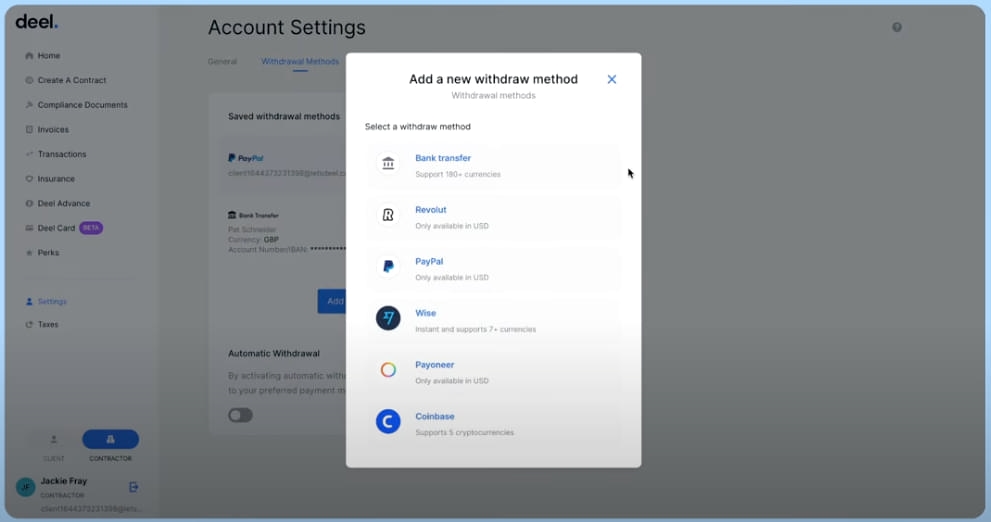Click the Create A Contract sidebar icon

[x=29, y=80]
